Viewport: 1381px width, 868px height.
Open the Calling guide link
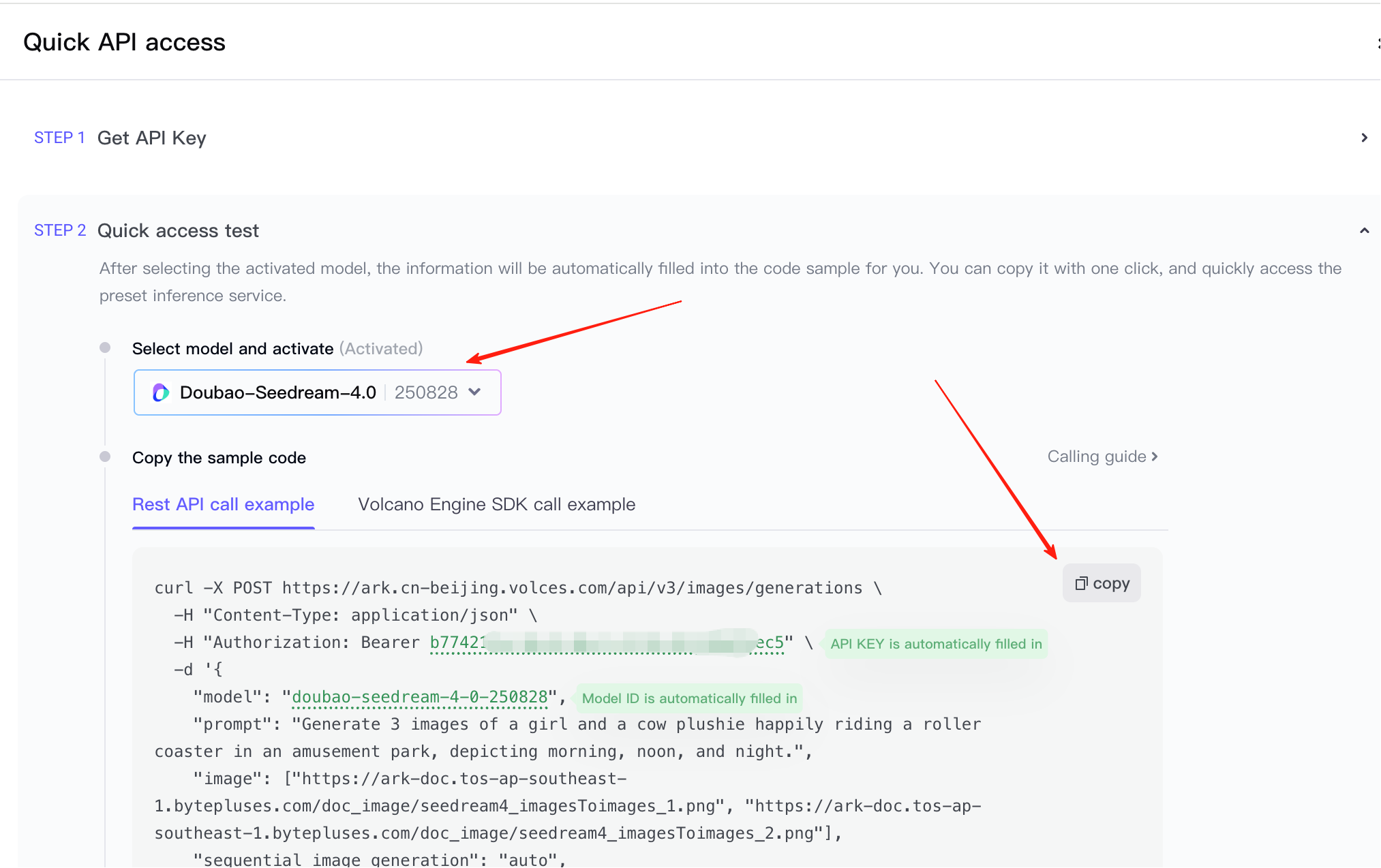coord(1096,456)
